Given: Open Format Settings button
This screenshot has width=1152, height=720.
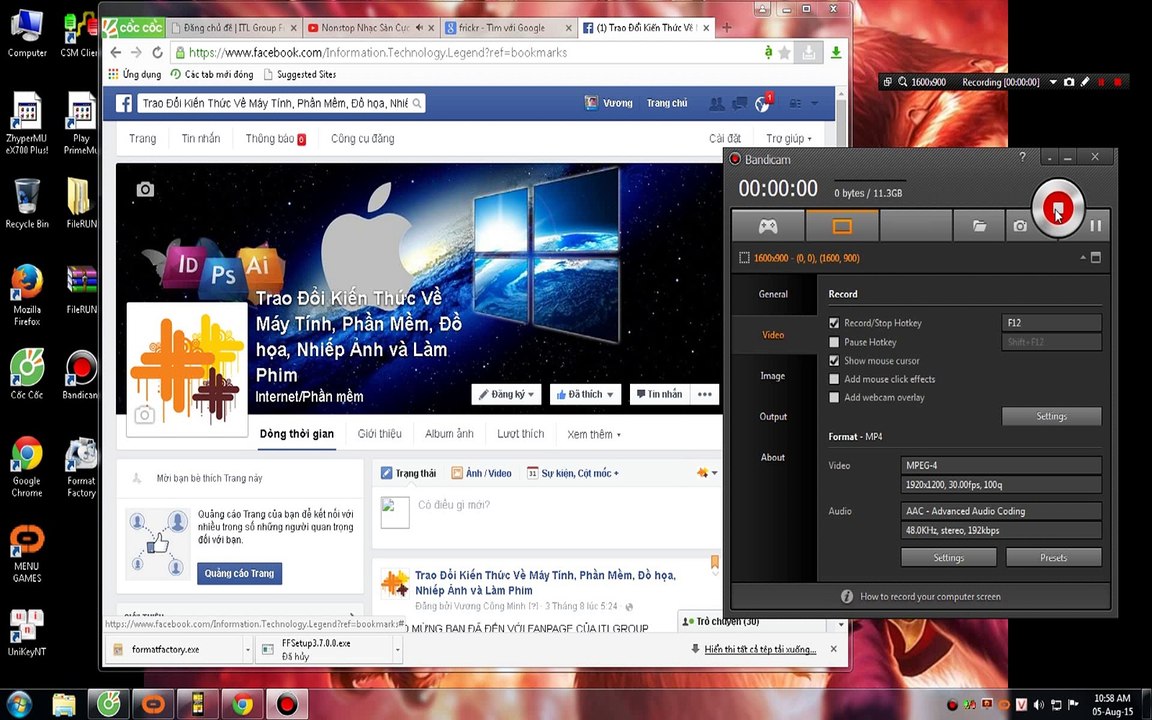Looking at the screenshot, I should point(948,558).
